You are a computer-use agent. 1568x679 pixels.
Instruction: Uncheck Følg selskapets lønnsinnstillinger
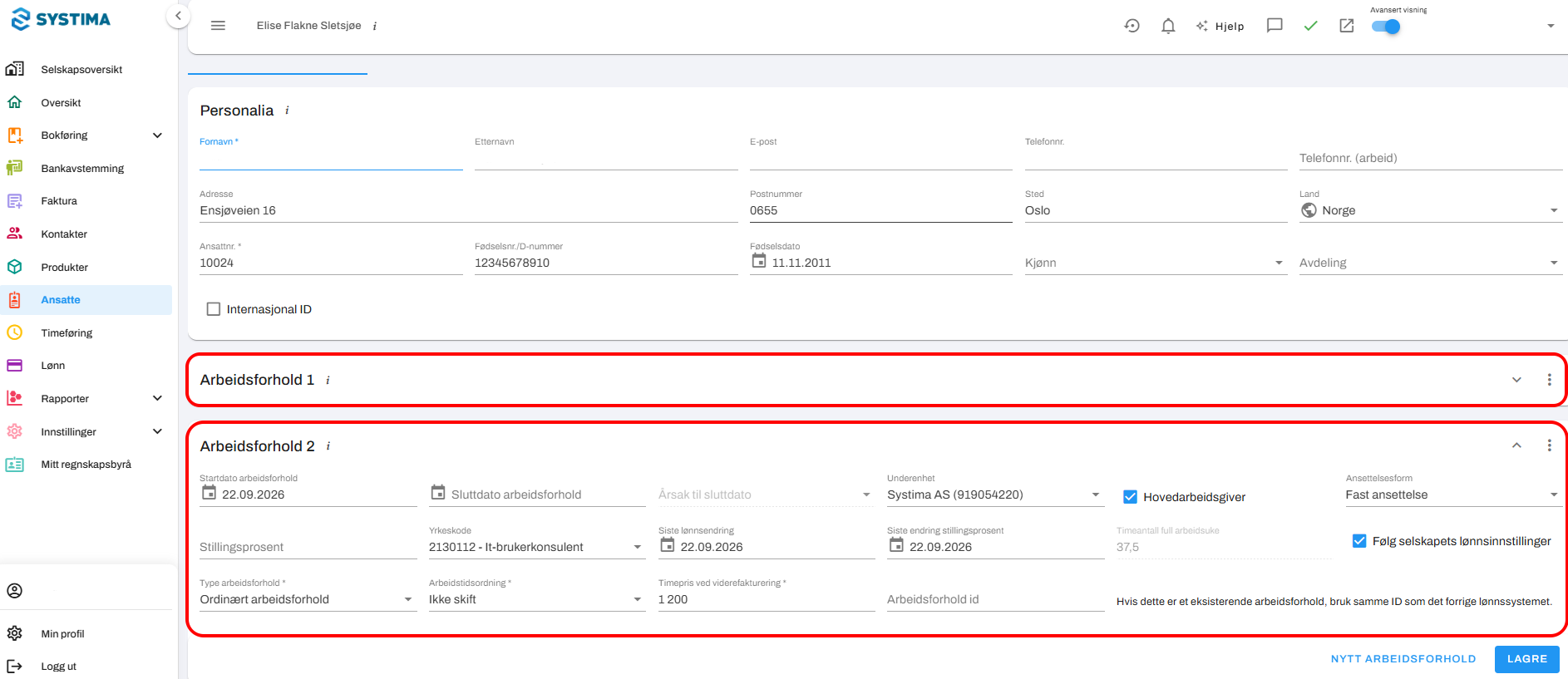click(1359, 541)
